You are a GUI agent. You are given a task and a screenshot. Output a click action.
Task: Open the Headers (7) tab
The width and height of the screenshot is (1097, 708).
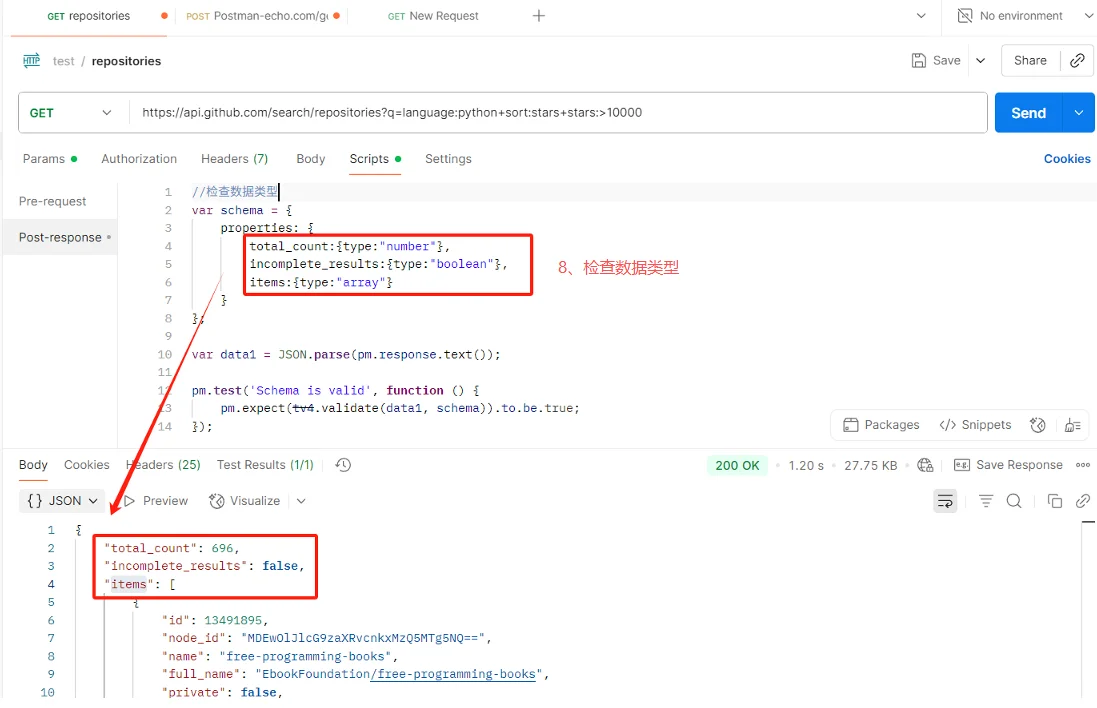(x=234, y=159)
